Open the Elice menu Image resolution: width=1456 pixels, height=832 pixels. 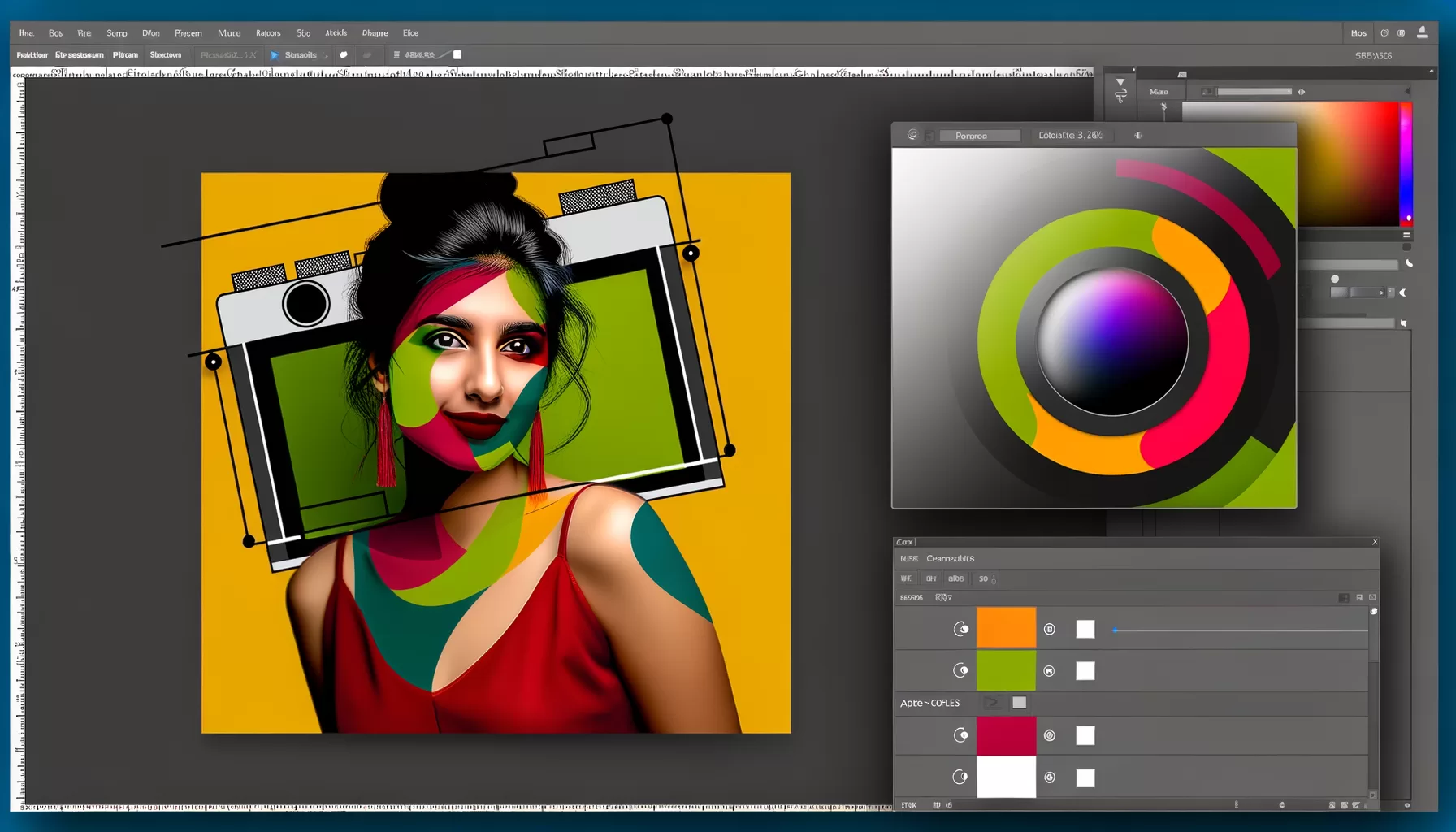pos(410,33)
